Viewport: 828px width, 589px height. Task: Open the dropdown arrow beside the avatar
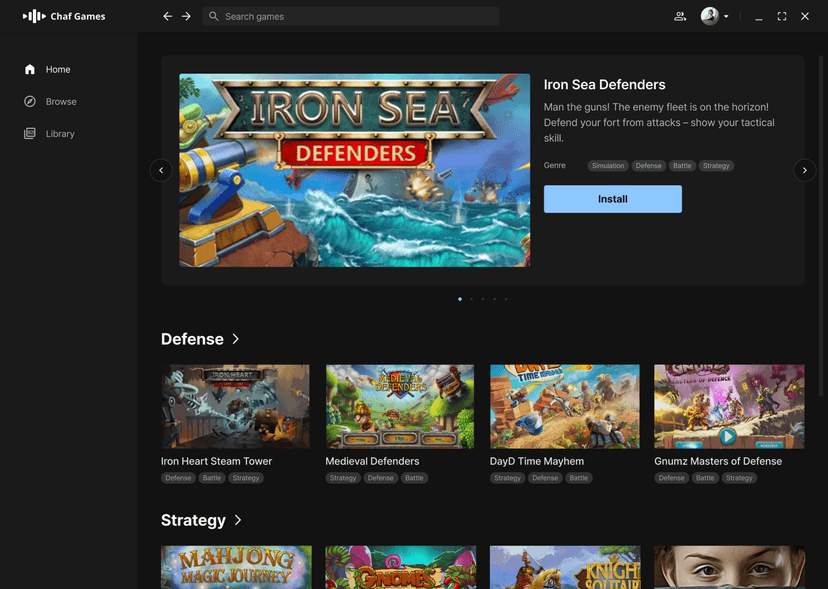(x=726, y=16)
